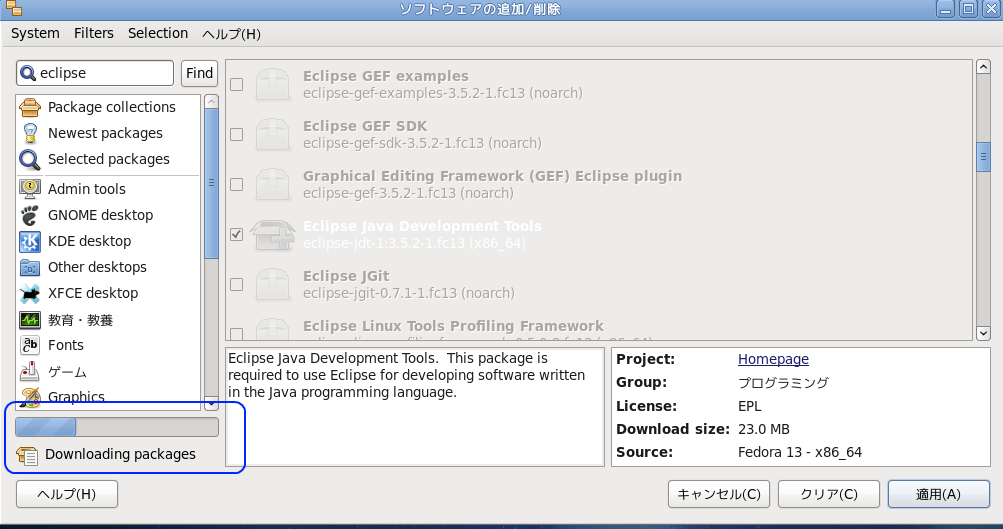Click the Find button
The width and height of the screenshot is (1003, 529).
[x=200, y=73]
